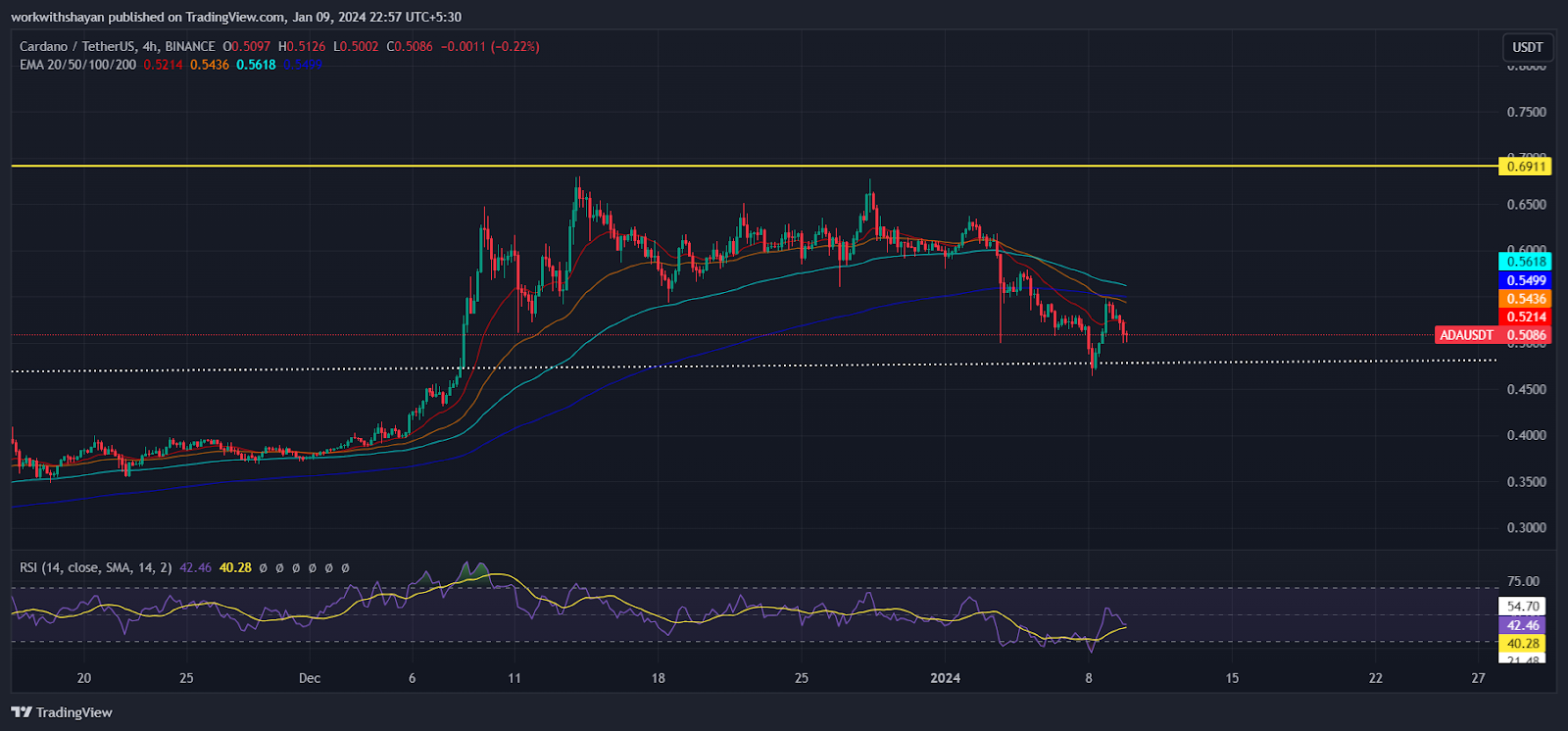Click the RSI value 42.46 in legend
The width and height of the screenshot is (1568, 731).
click(x=196, y=567)
